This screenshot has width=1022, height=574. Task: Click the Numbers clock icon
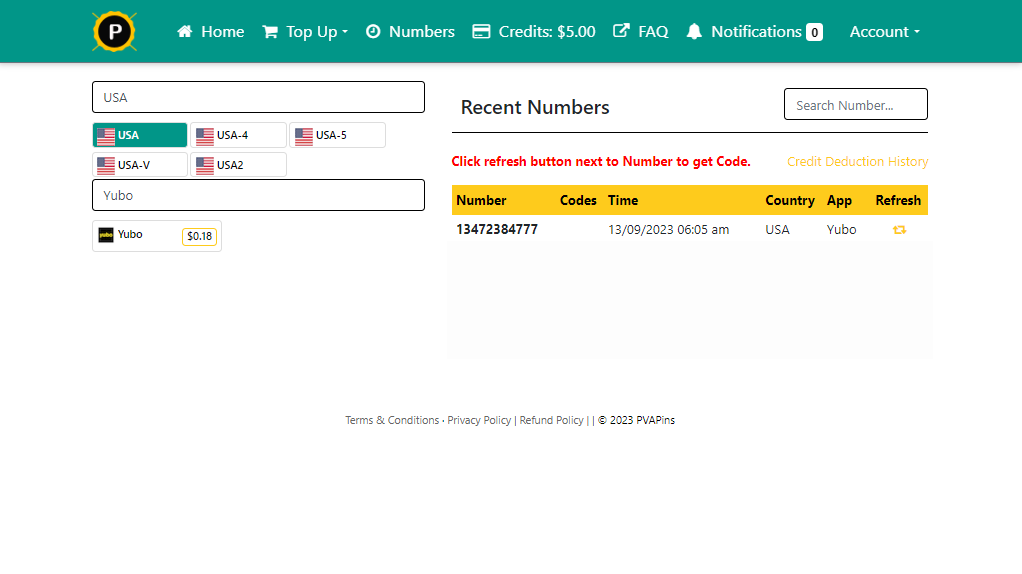click(373, 31)
